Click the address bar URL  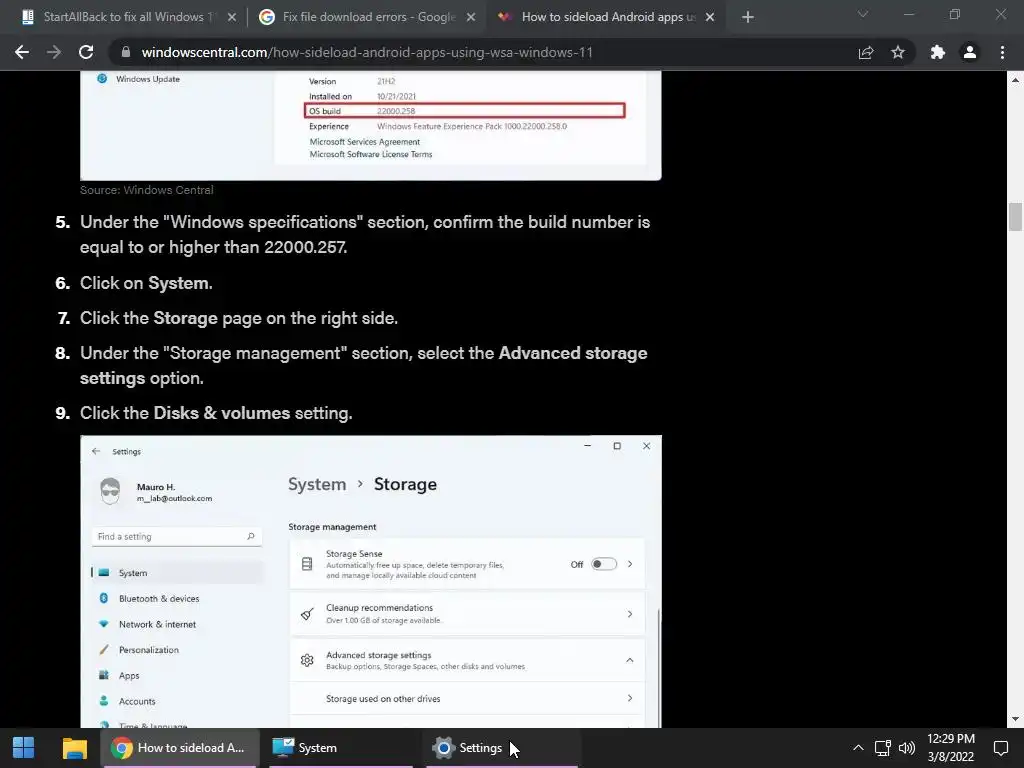pos(367,52)
